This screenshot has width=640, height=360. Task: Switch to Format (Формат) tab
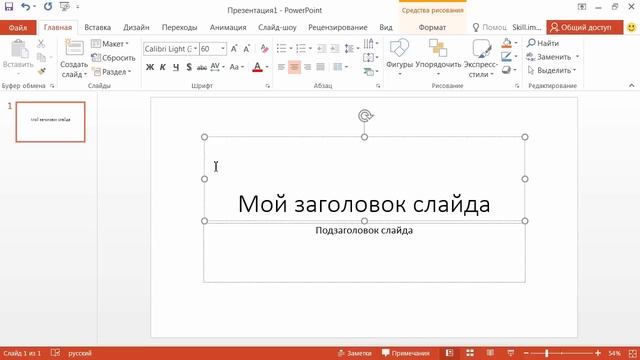(432, 27)
